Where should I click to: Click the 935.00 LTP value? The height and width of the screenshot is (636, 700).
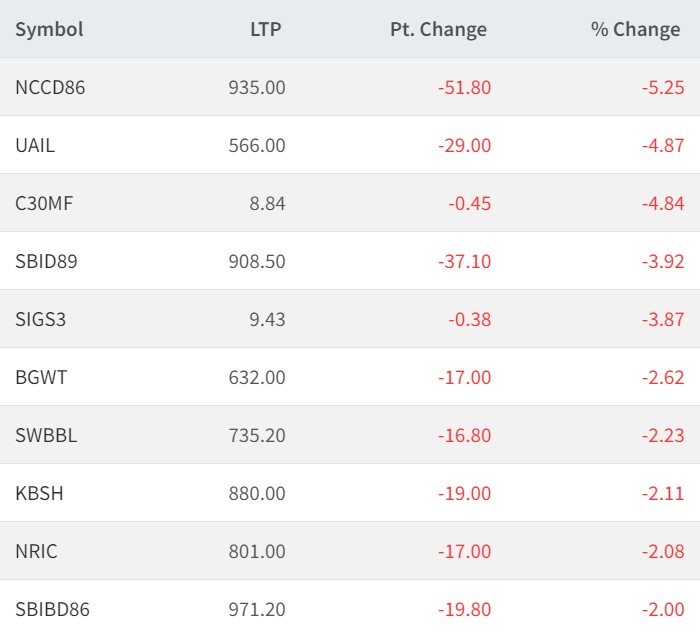click(x=257, y=87)
